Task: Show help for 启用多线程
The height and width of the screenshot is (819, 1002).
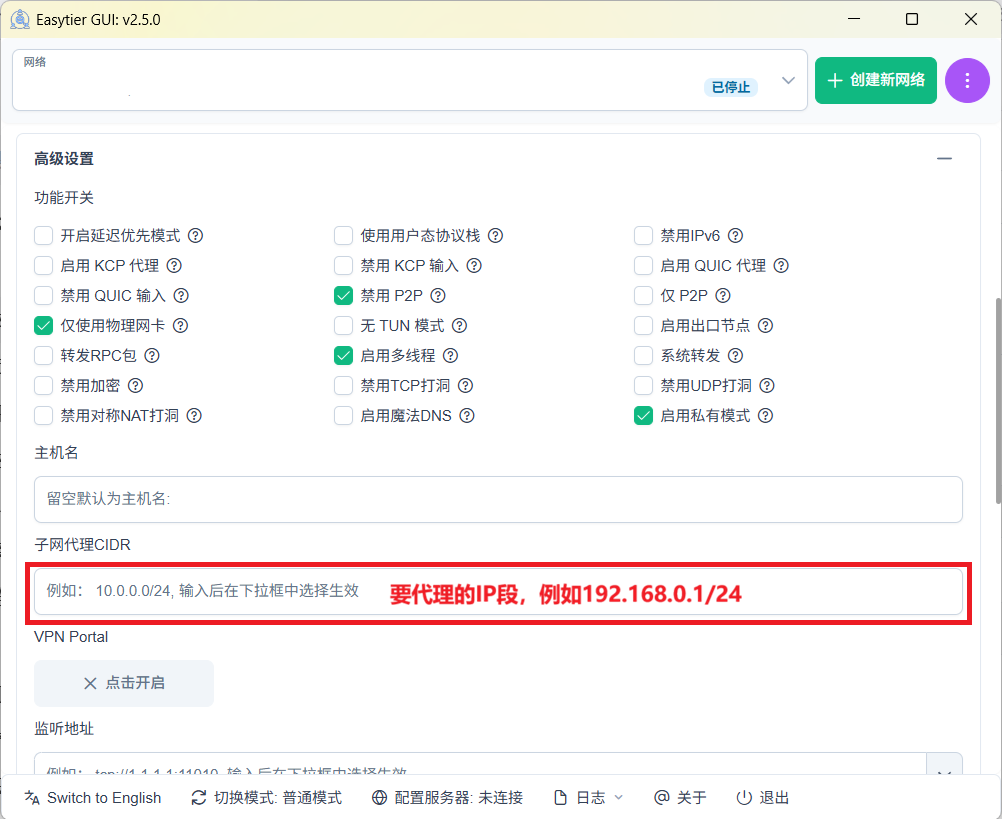Action: pyautogui.click(x=451, y=356)
